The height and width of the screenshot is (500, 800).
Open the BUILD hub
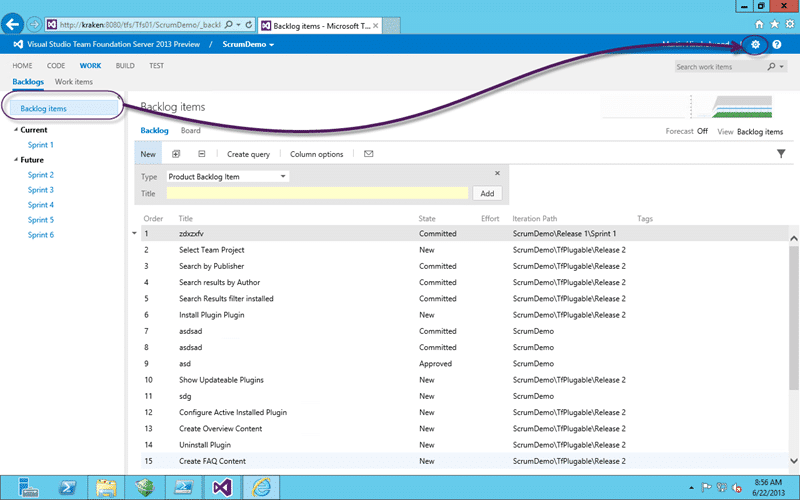coord(125,65)
